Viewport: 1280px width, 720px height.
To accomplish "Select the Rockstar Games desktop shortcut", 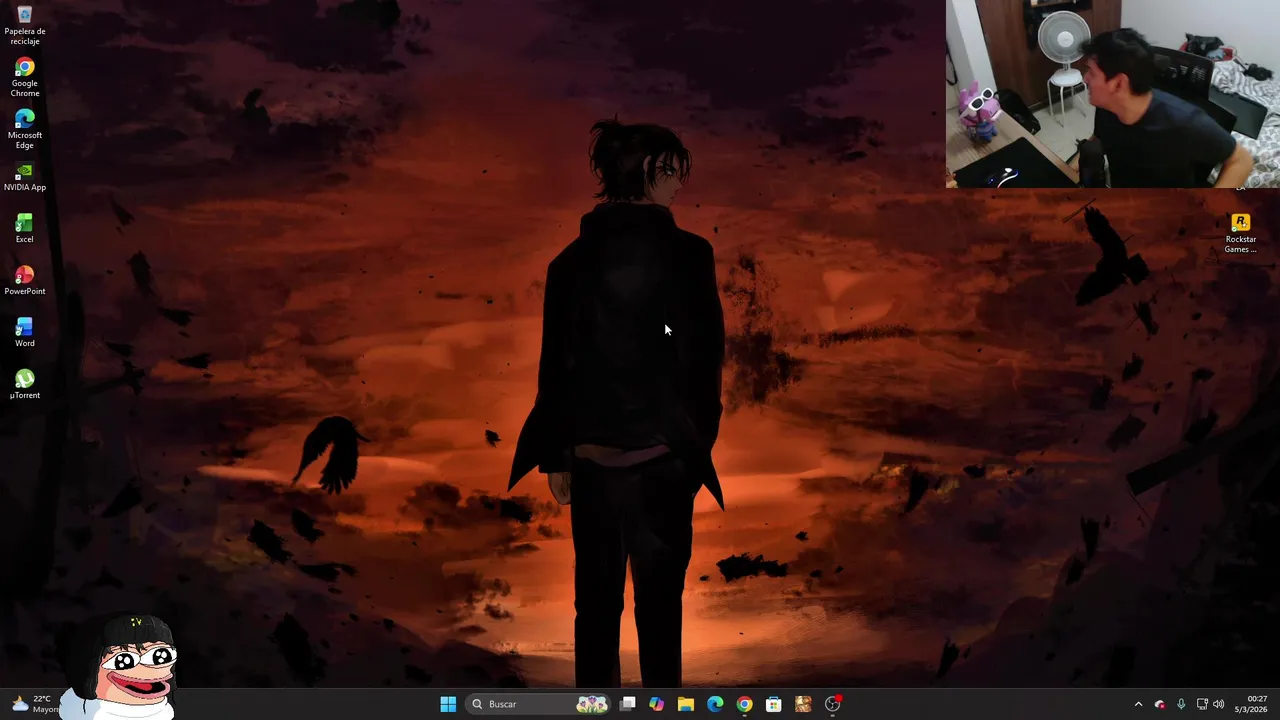I will tap(1240, 234).
